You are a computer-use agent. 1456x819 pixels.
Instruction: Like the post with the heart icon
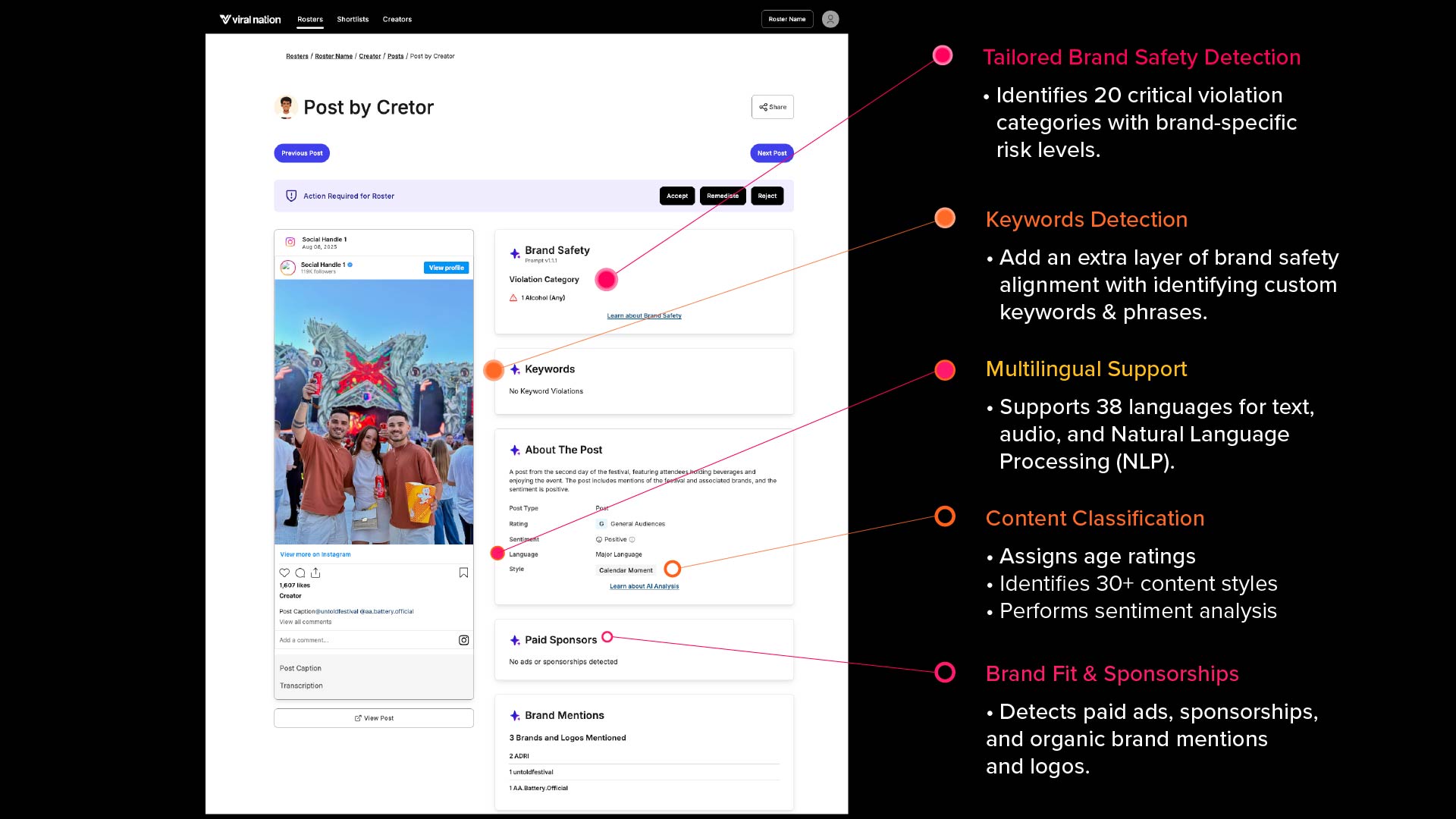[x=284, y=573]
